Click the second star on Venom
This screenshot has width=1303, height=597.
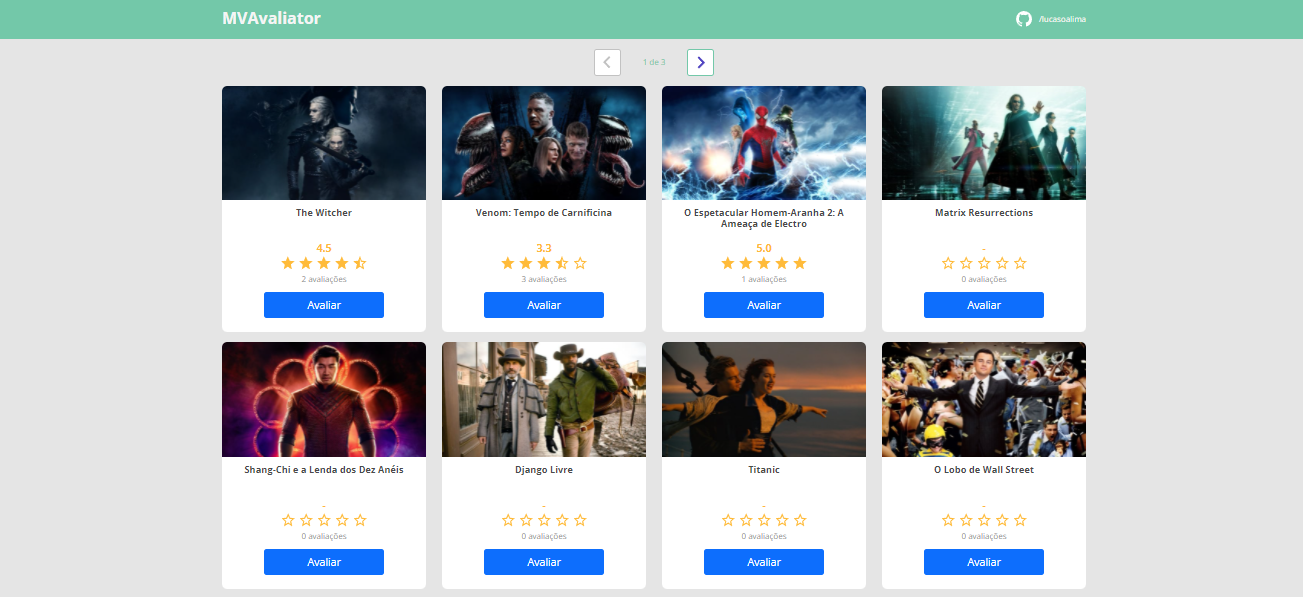click(x=526, y=263)
